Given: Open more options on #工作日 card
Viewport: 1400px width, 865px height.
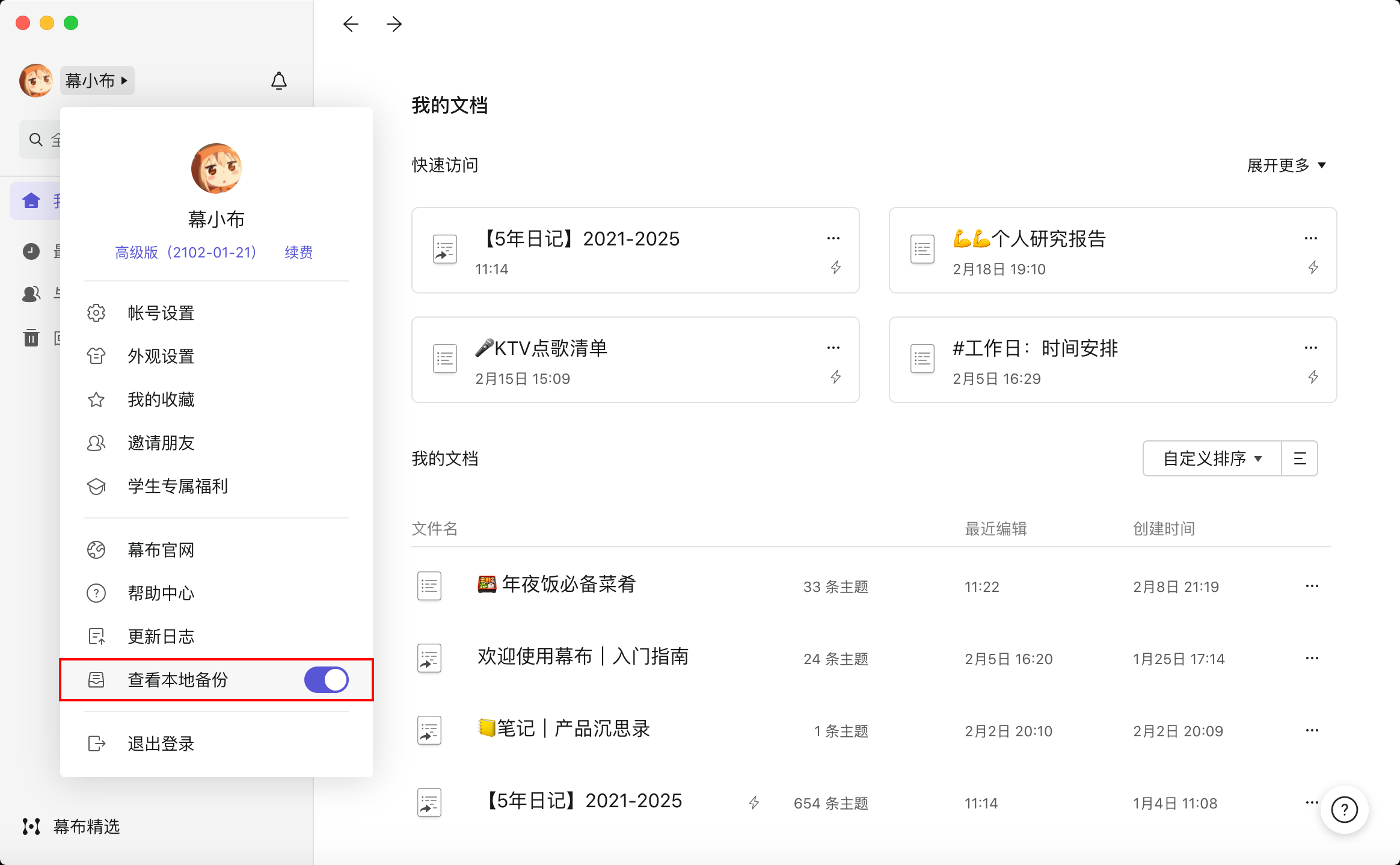Looking at the screenshot, I should coord(1311,348).
